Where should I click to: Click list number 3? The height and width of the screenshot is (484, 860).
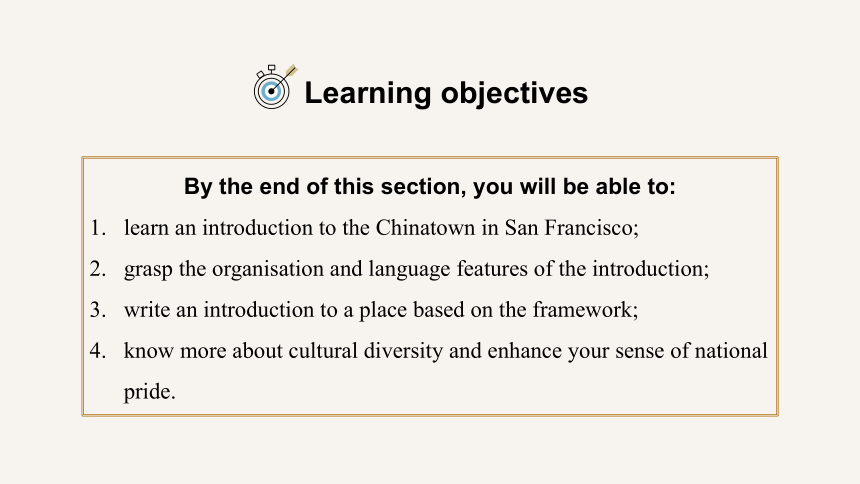[x=98, y=310]
